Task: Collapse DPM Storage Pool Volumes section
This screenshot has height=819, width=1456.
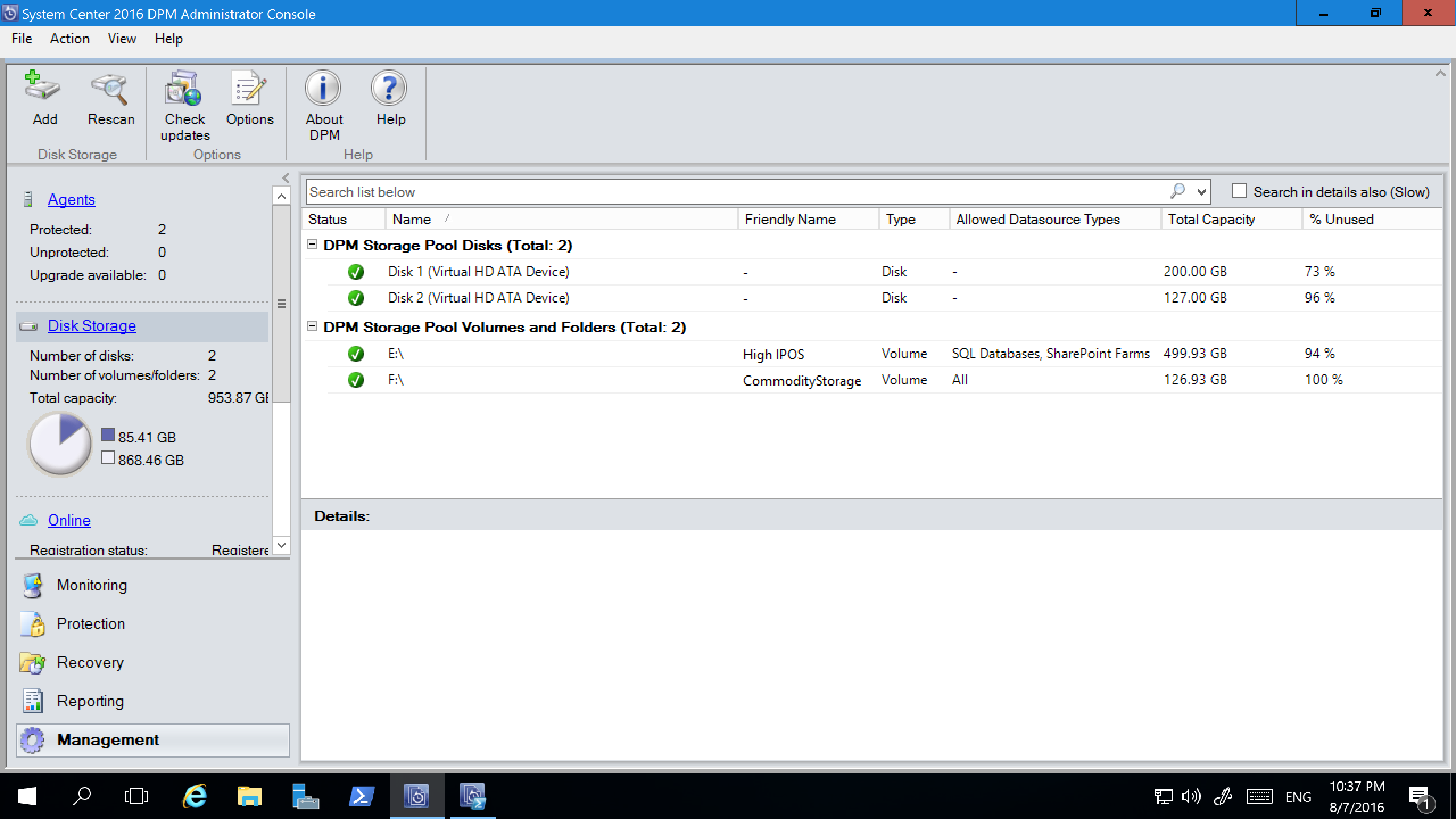Action: tap(313, 327)
